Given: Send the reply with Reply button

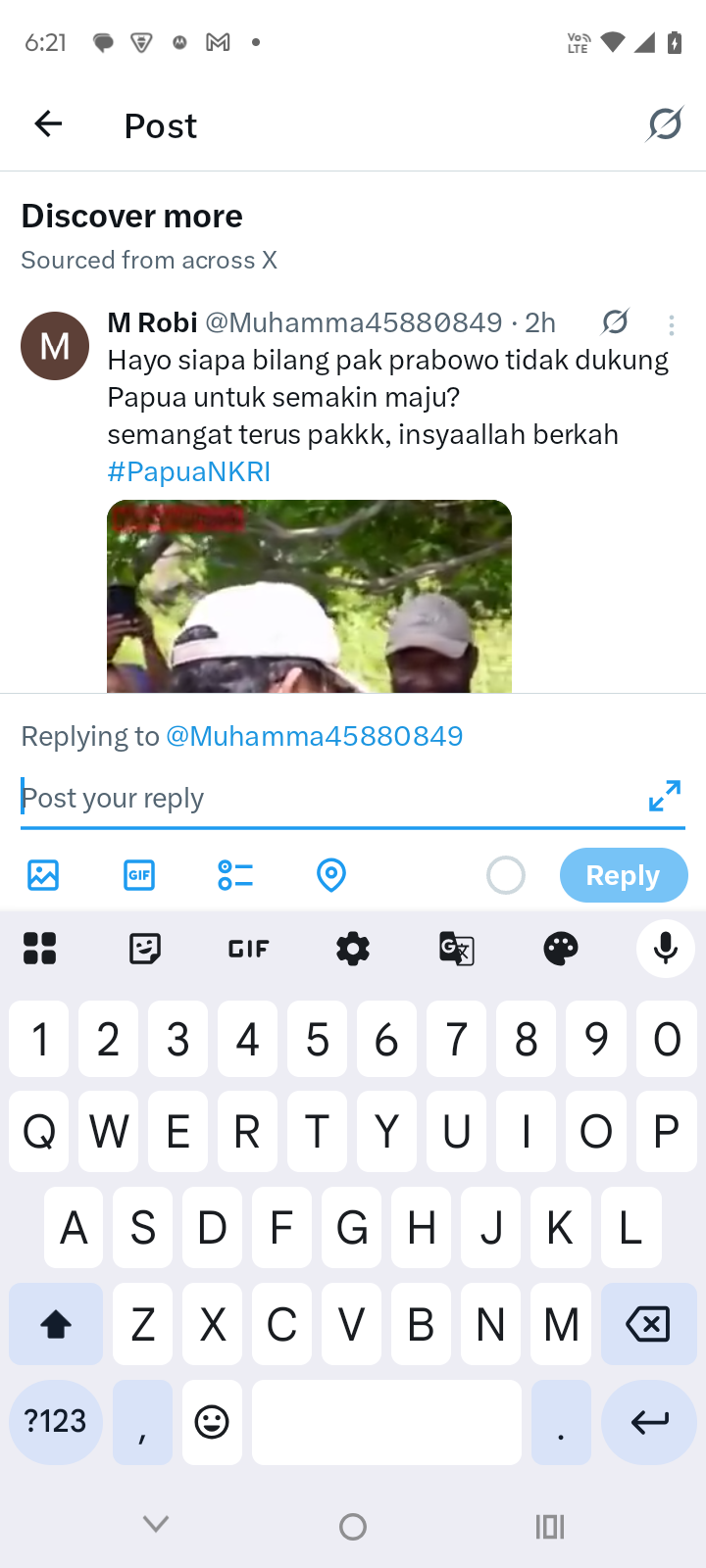Looking at the screenshot, I should click(x=624, y=875).
